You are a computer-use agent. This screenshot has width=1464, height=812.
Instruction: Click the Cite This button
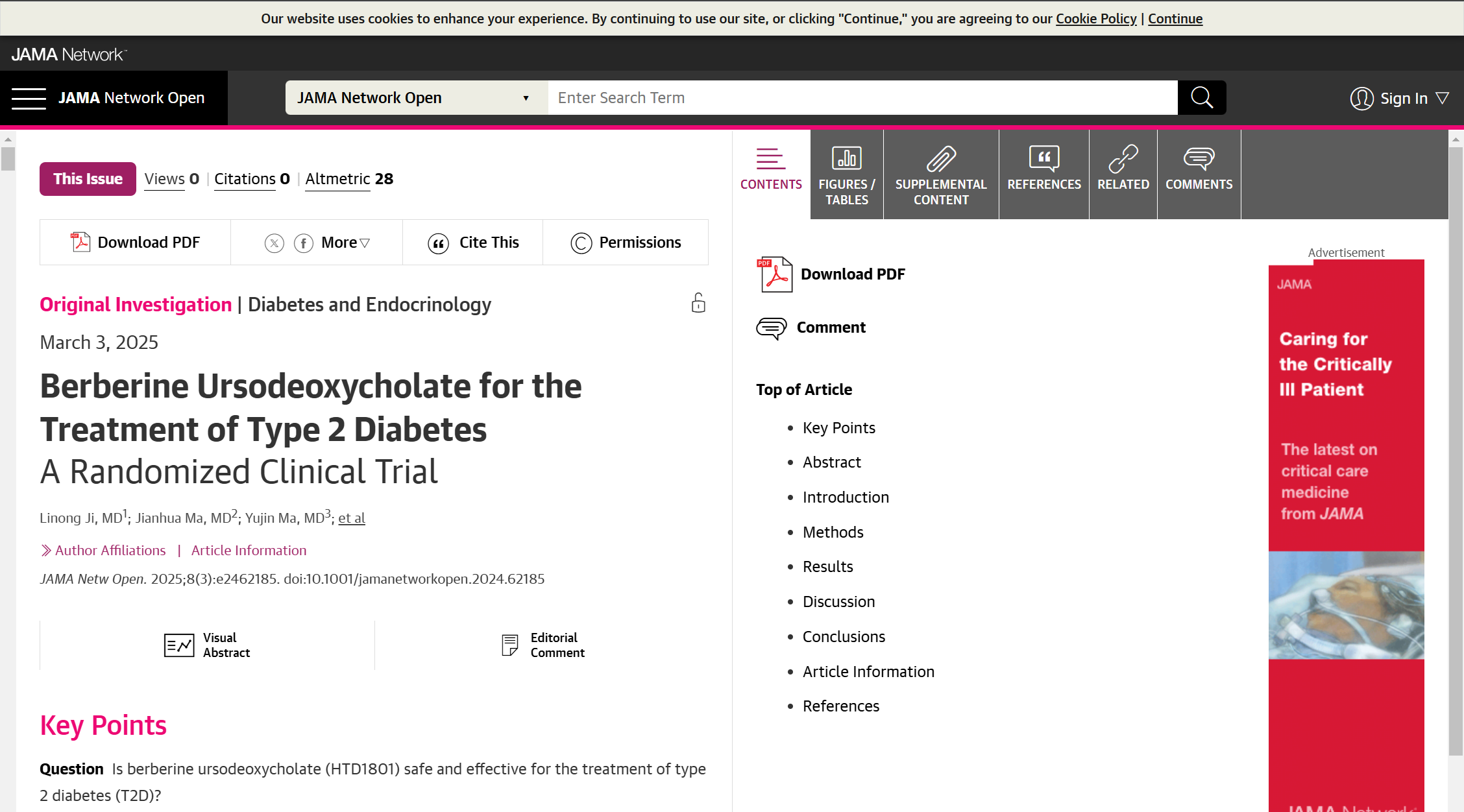[x=473, y=243]
